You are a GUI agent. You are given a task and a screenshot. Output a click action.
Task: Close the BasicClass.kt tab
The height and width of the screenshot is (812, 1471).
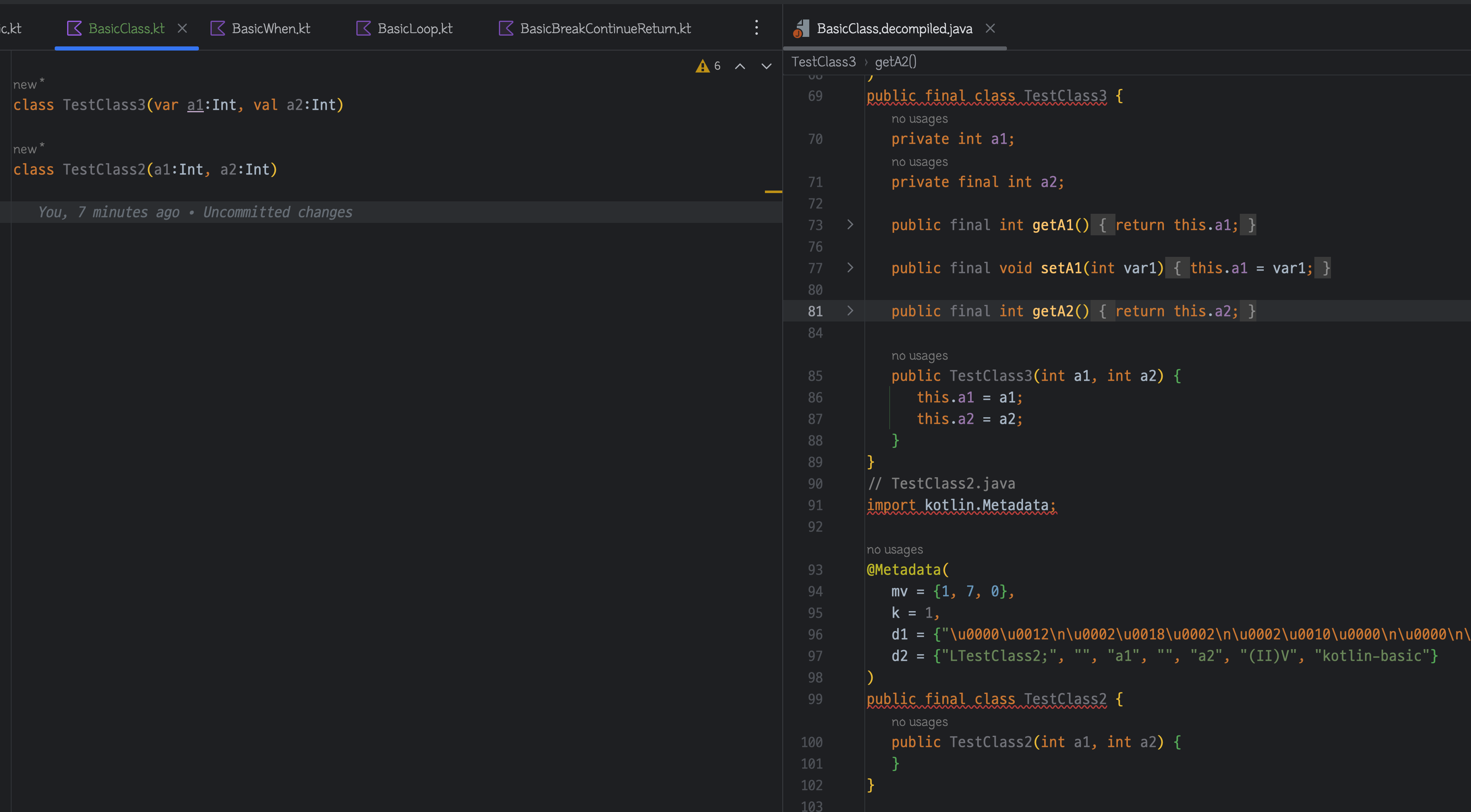(x=182, y=28)
